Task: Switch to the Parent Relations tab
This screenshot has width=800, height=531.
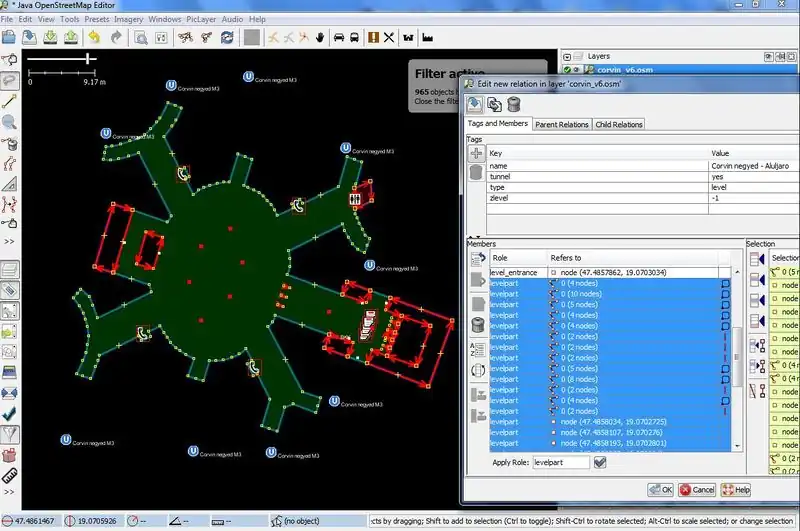Action: click(561, 124)
